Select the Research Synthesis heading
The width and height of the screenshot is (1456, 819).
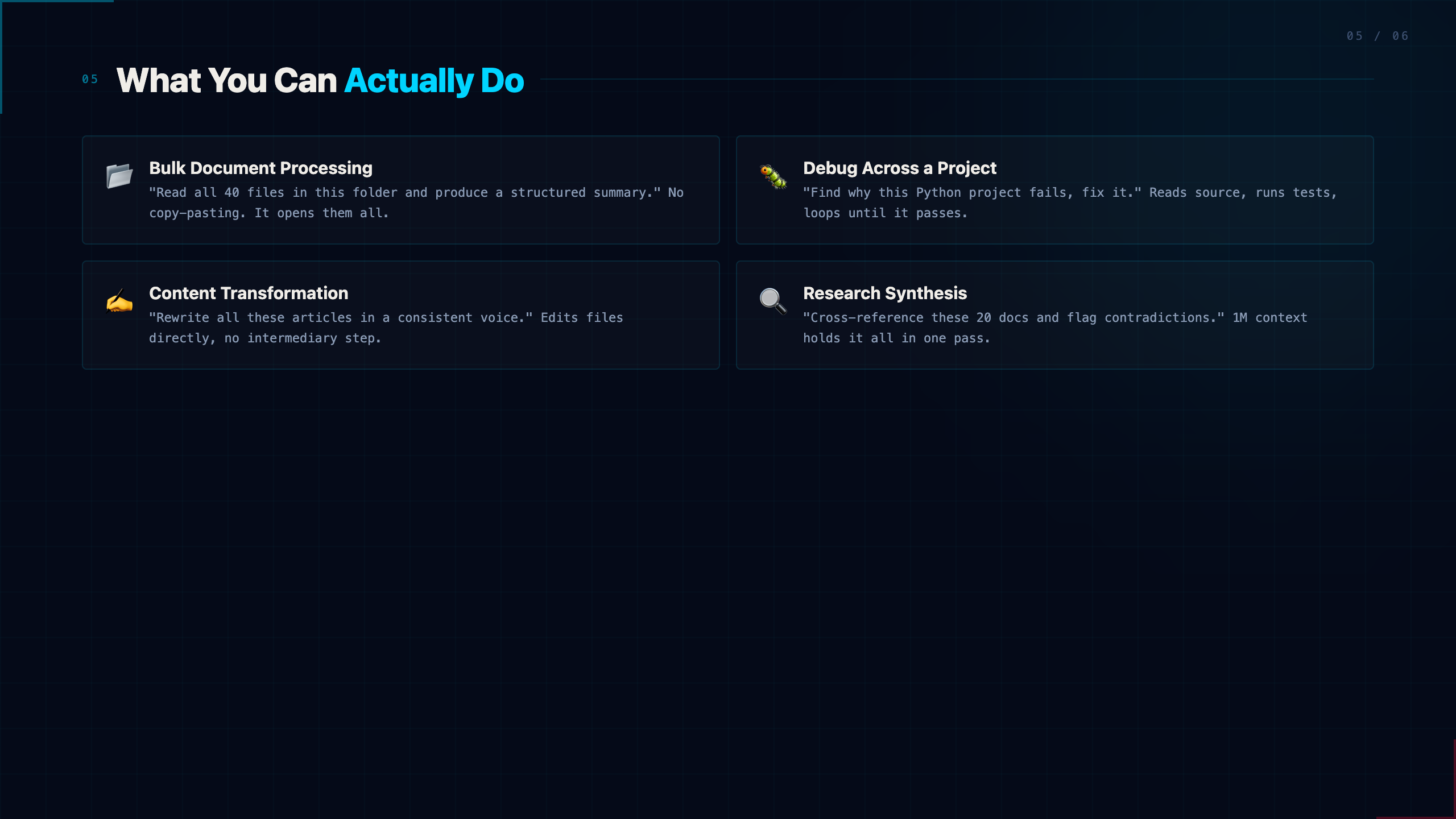884,293
